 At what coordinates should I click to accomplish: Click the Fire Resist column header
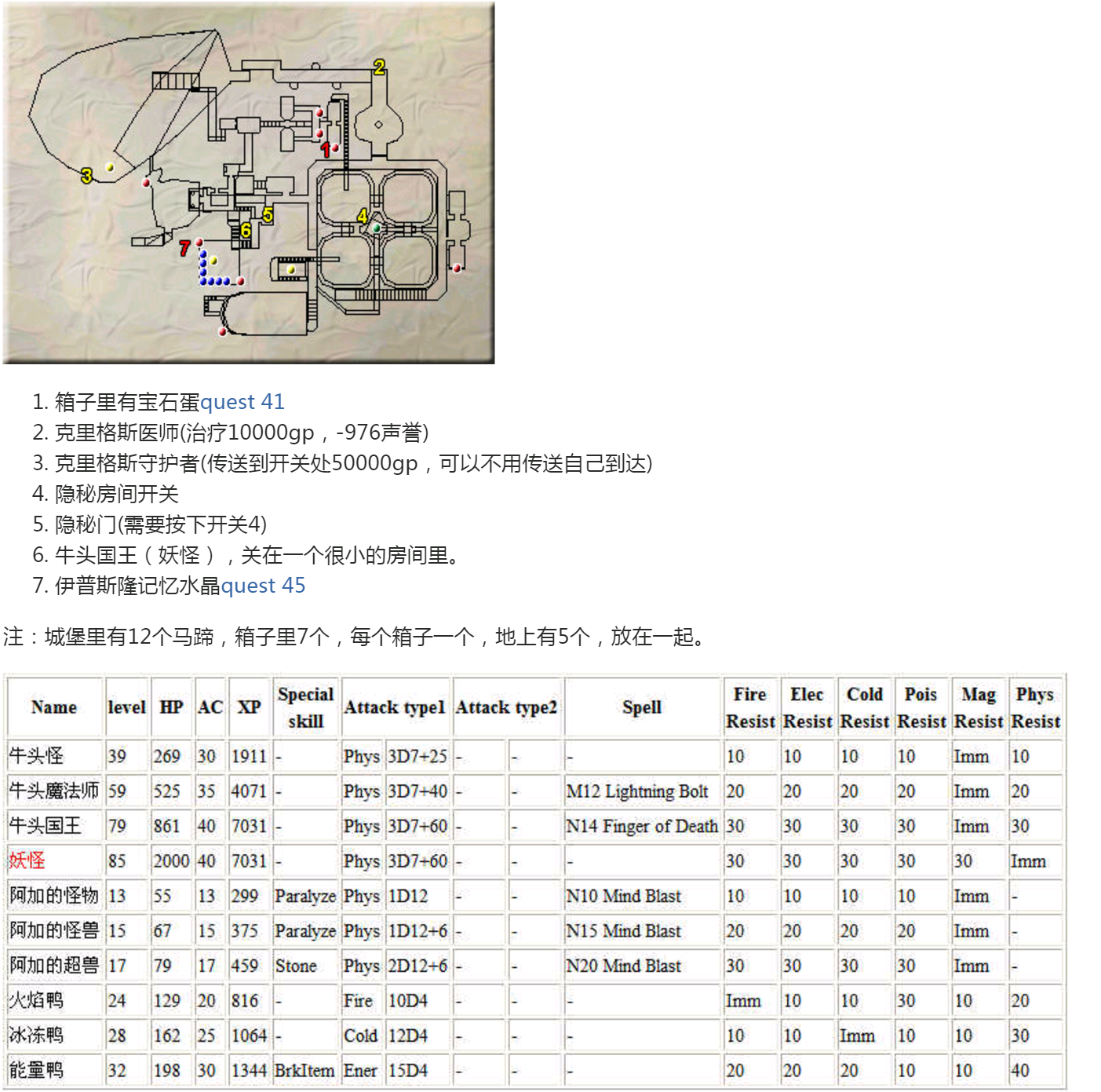click(750, 707)
